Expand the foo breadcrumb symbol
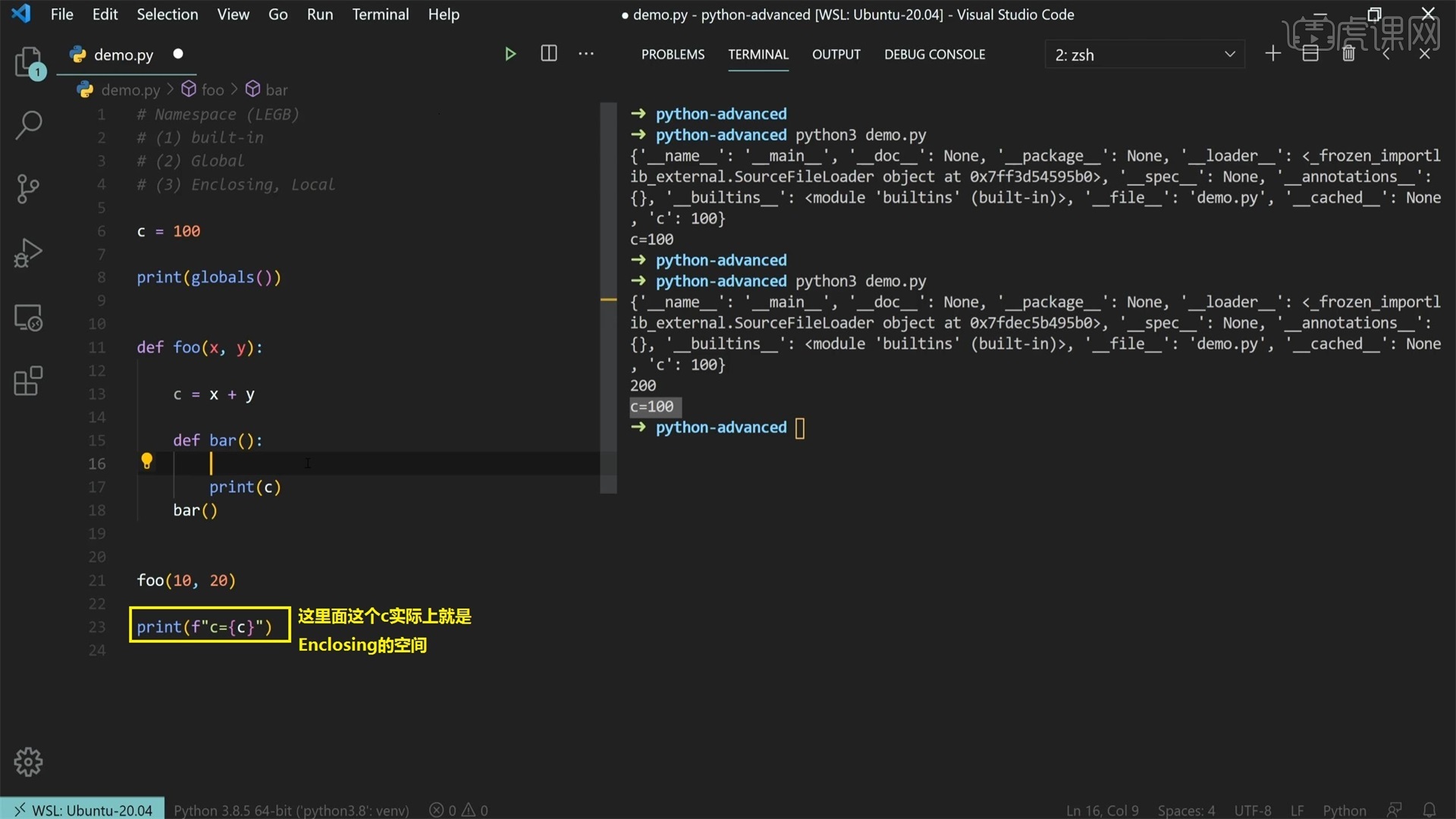Viewport: 1456px width, 819px height. [203, 89]
